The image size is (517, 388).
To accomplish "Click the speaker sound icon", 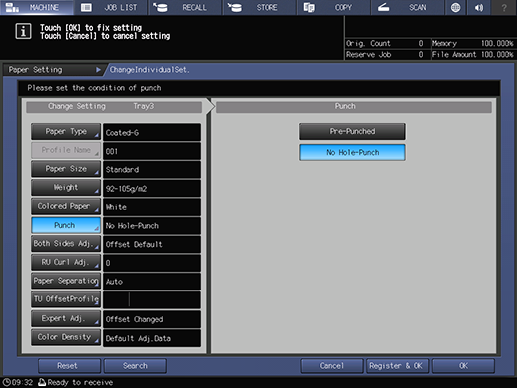I will pyautogui.click(x=479, y=7).
